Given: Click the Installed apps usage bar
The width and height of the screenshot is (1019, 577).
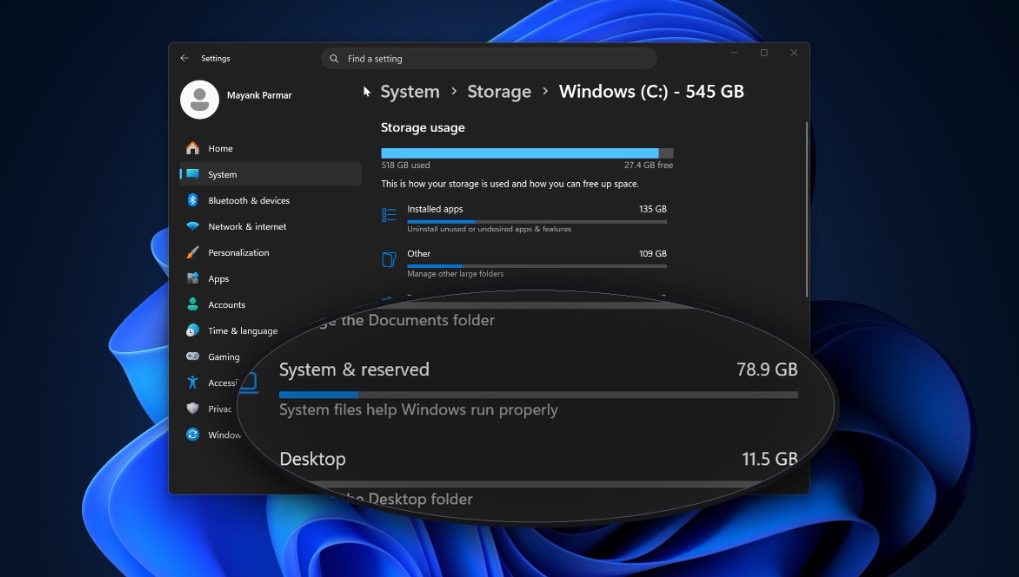Looking at the screenshot, I should point(537,222).
